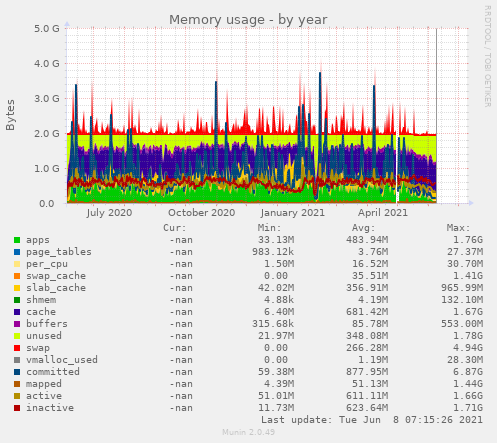Image resolution: width=497 pixels, height=443 pixels.
Task: Click the green apps legend swatch
Action: (17, 240)
